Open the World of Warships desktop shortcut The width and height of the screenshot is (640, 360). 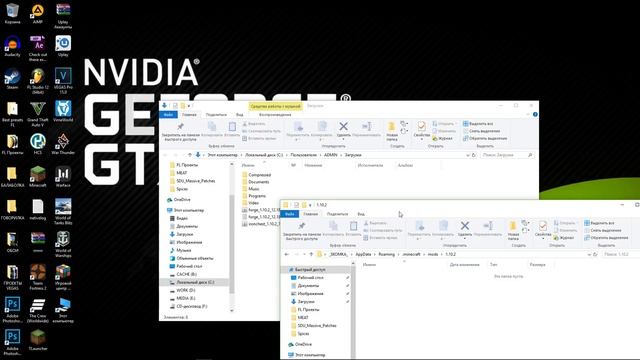63,244
